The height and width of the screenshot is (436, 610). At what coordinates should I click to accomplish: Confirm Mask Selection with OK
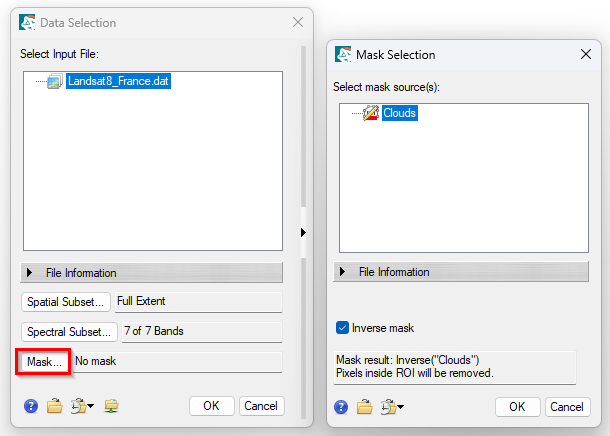point(516,406)
